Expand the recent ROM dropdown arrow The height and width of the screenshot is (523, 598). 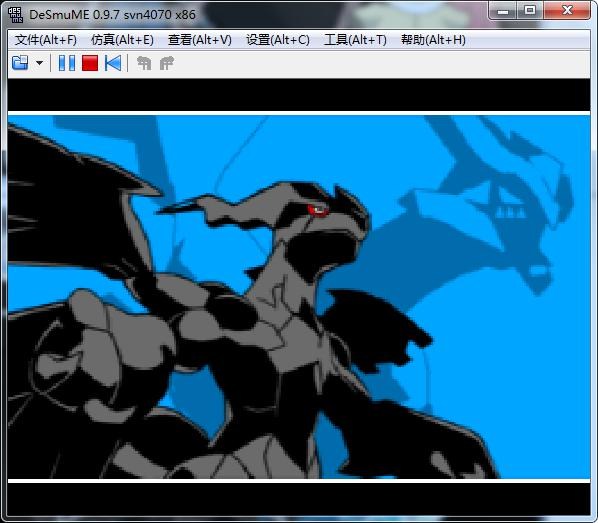[39, 63]
